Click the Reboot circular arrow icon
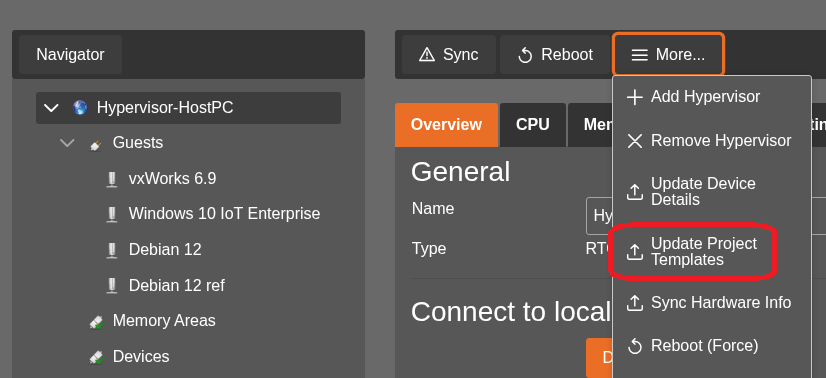 [x=525, y=55]
